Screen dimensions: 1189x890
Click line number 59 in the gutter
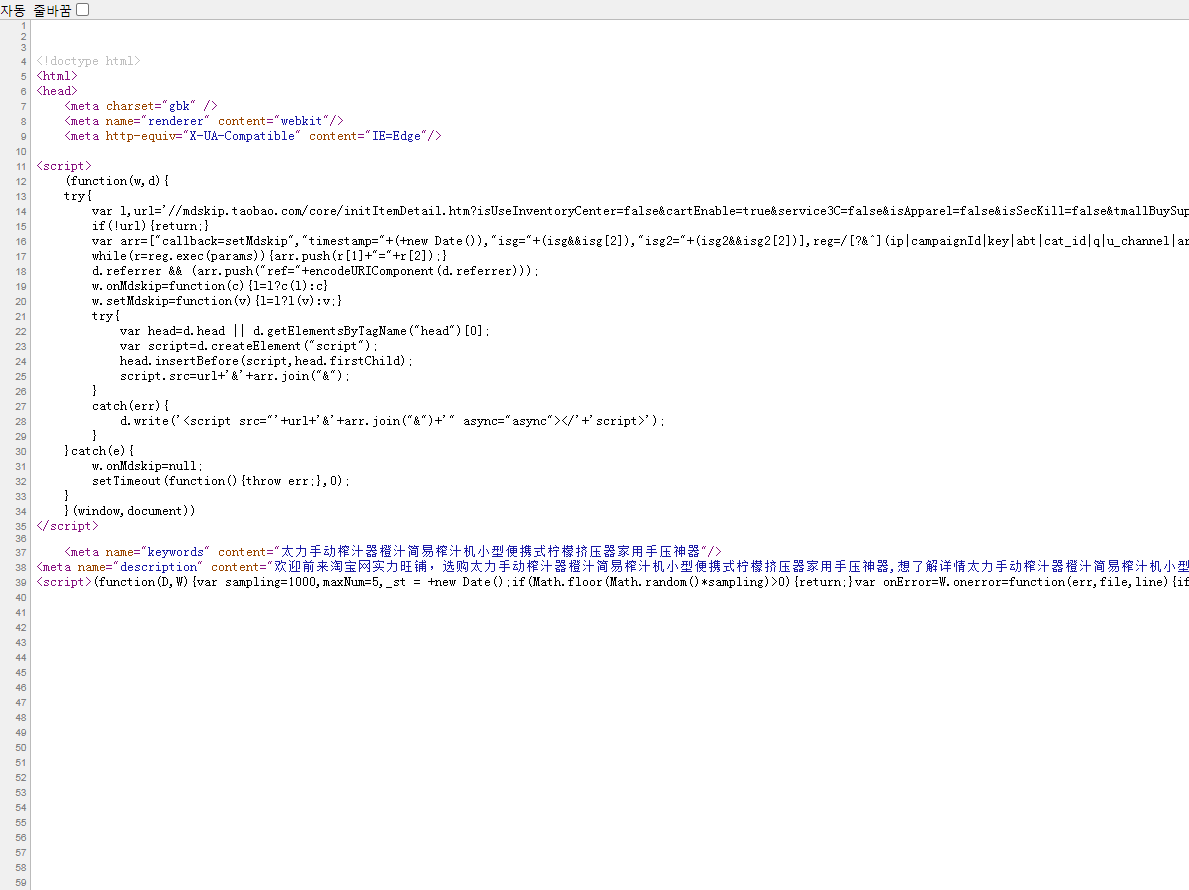tap(21, 883)
